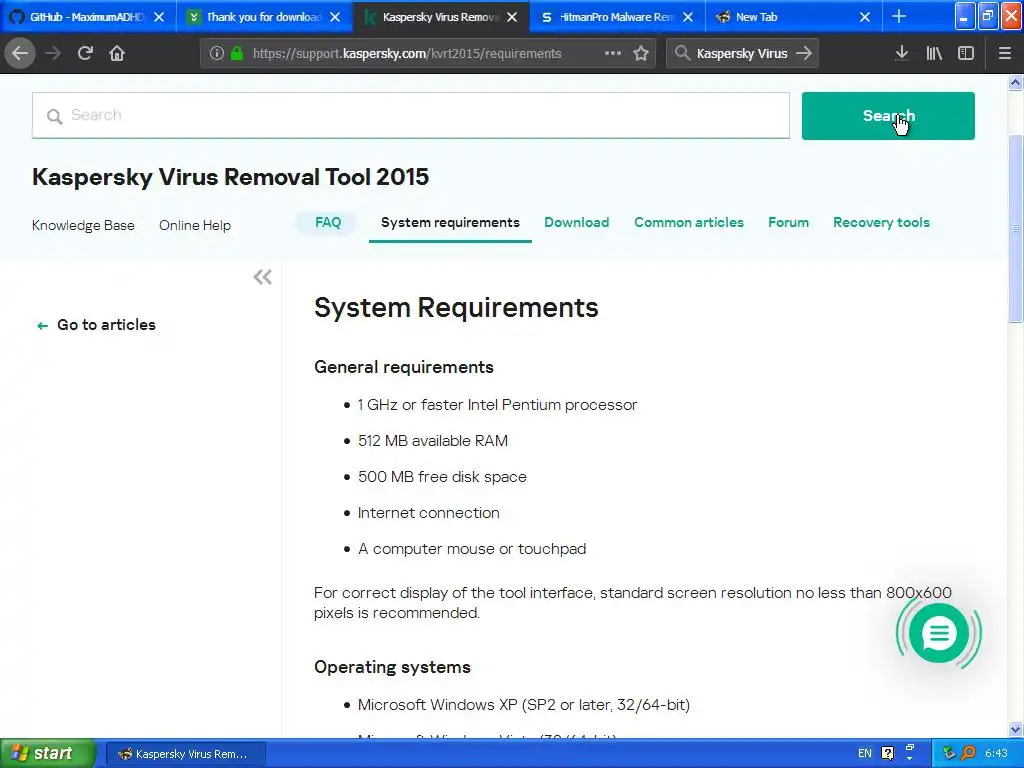
Task: Open the FAQ section
Action: (x=328, y=222)
